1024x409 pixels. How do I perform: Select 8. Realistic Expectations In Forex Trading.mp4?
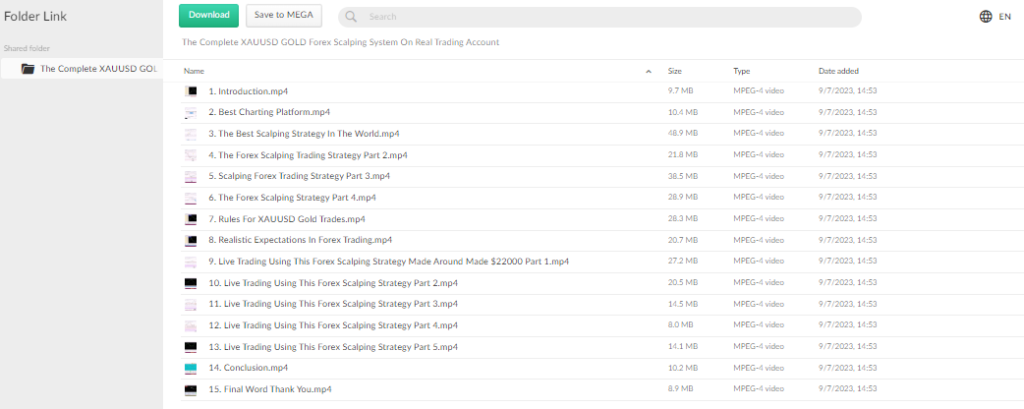click(x=300, y=240)
